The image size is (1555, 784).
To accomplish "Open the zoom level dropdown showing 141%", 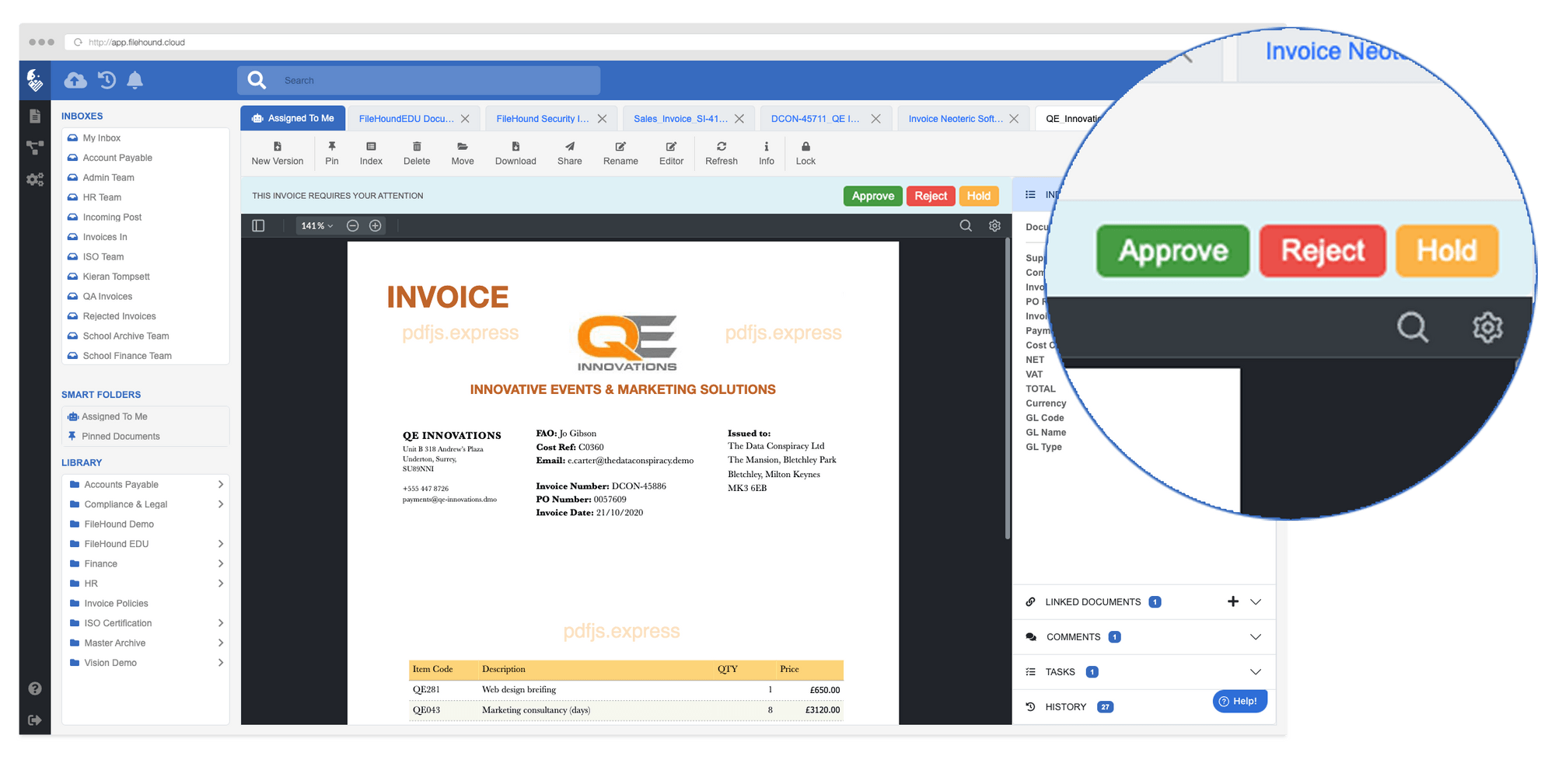I will (316, 225).
